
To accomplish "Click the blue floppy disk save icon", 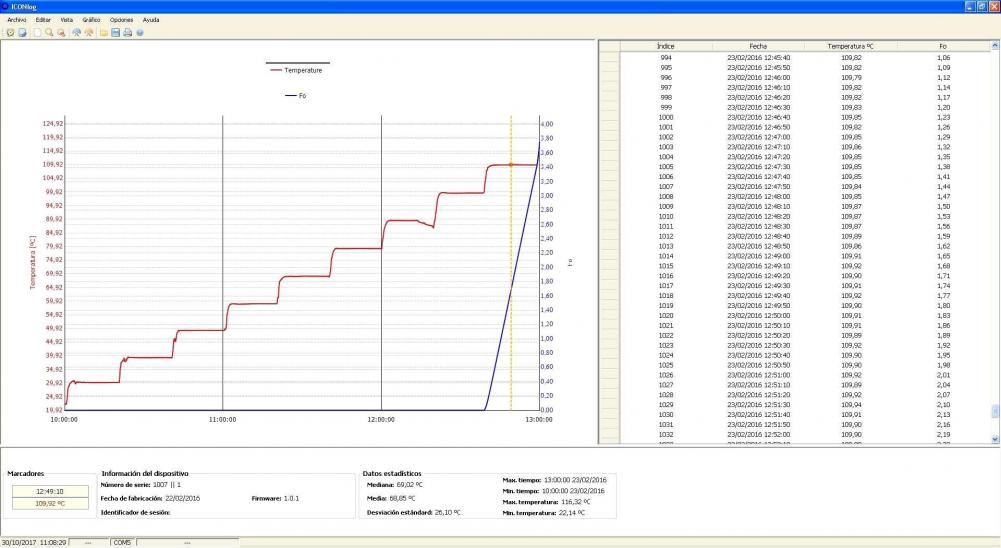I will pyautogui.click(x=115, y=32).
